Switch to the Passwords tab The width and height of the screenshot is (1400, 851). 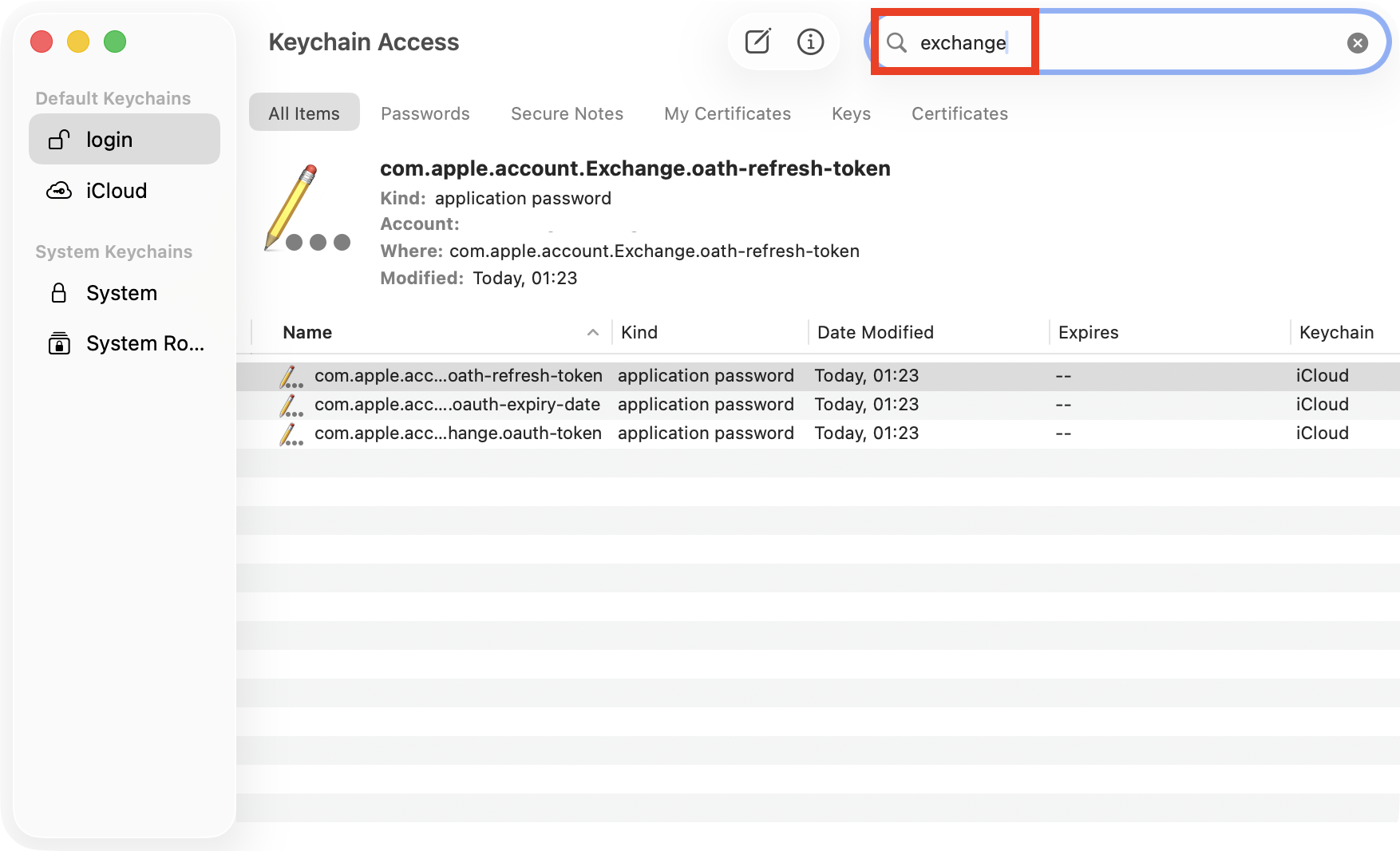[x=425, y=113]
